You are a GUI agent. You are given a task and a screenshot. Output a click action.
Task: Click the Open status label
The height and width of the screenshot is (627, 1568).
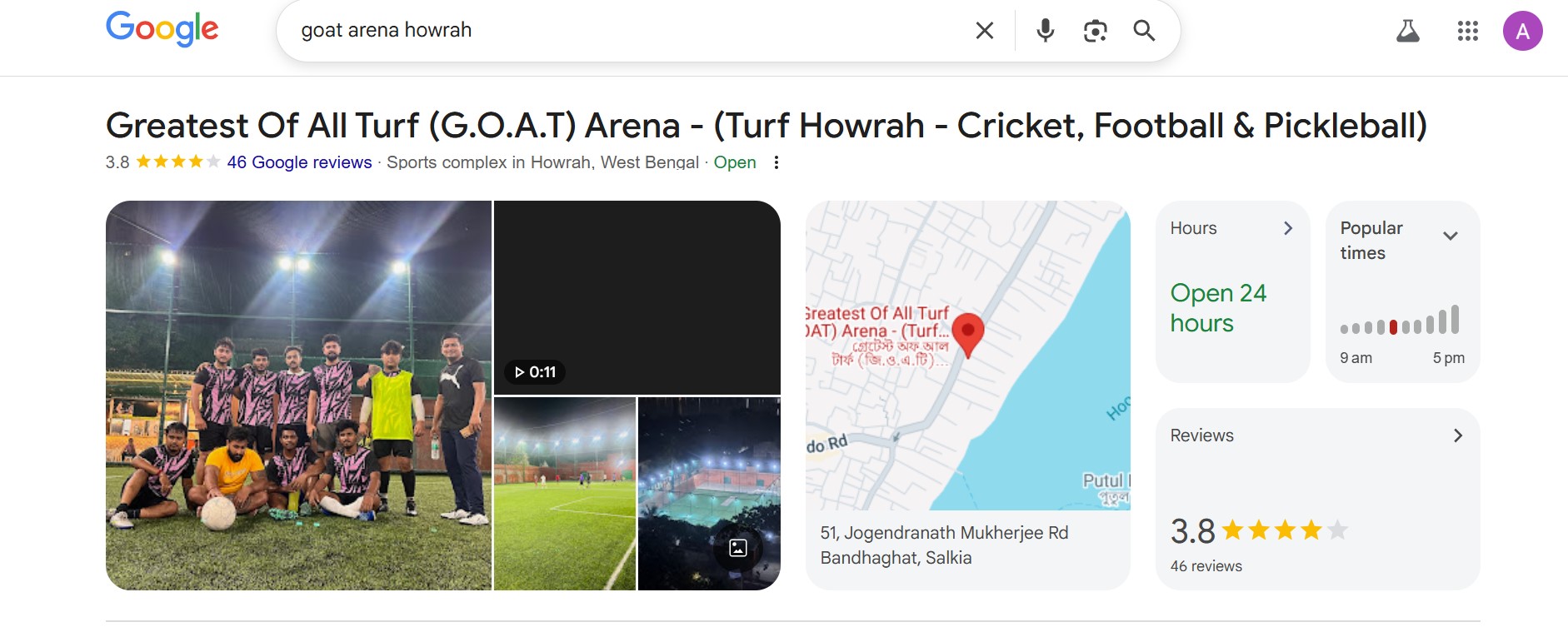(735, 162)
